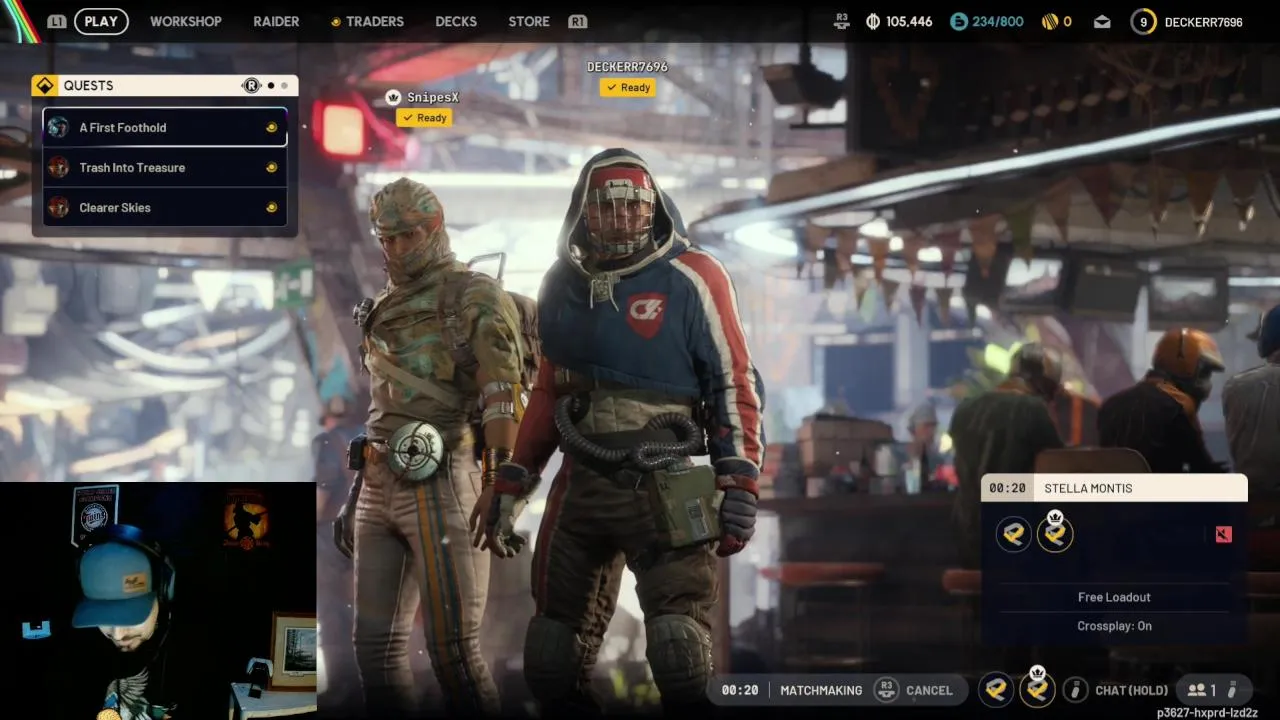This screenshot has height=720, width=1280.
Task: Open the mail envelope inbox
Action: [x=1102, y=21]
